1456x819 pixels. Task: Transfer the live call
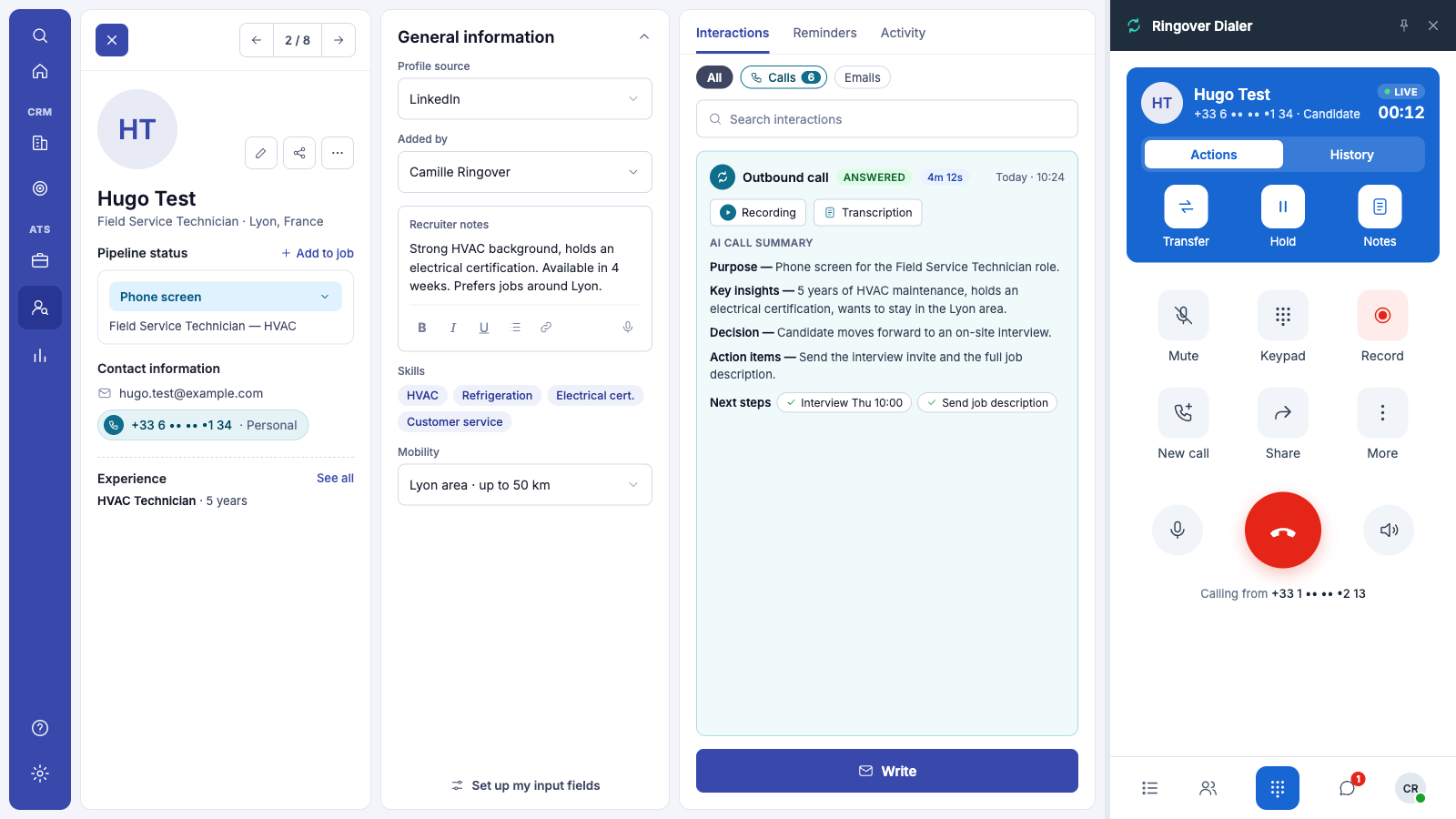point(1186,207)
